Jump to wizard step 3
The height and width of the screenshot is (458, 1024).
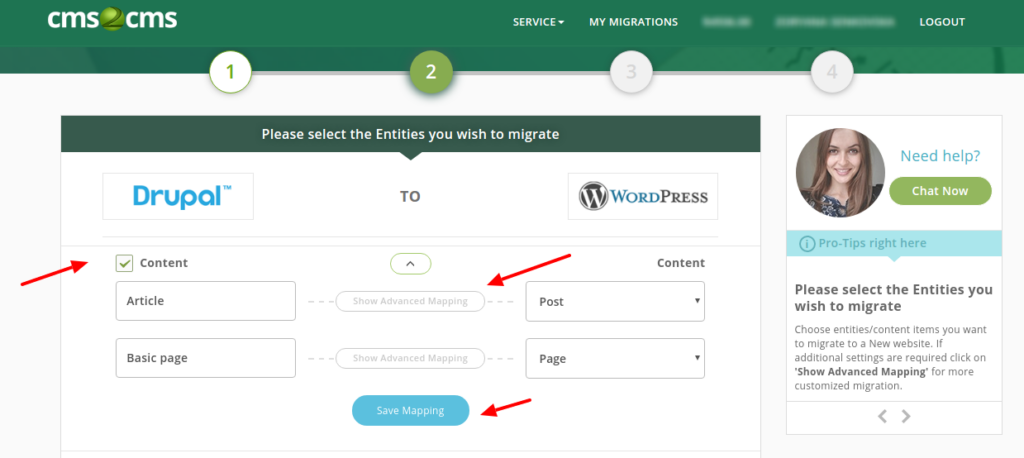[631, 71]
